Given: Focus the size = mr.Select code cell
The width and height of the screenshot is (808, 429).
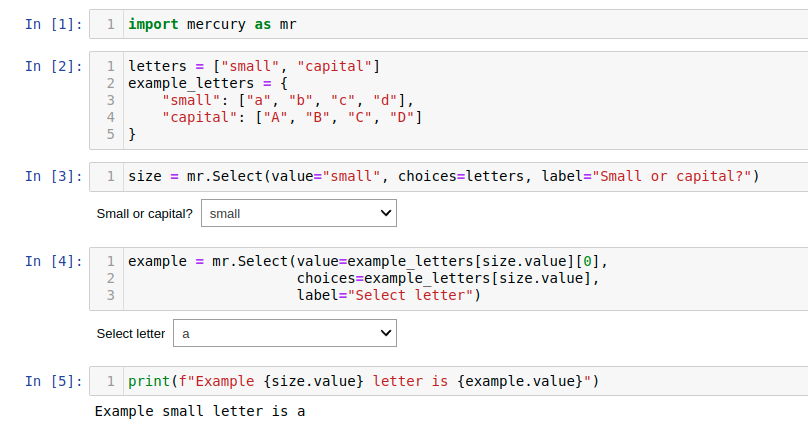Looking at the screenshot, I should click(x=450, y=177).
